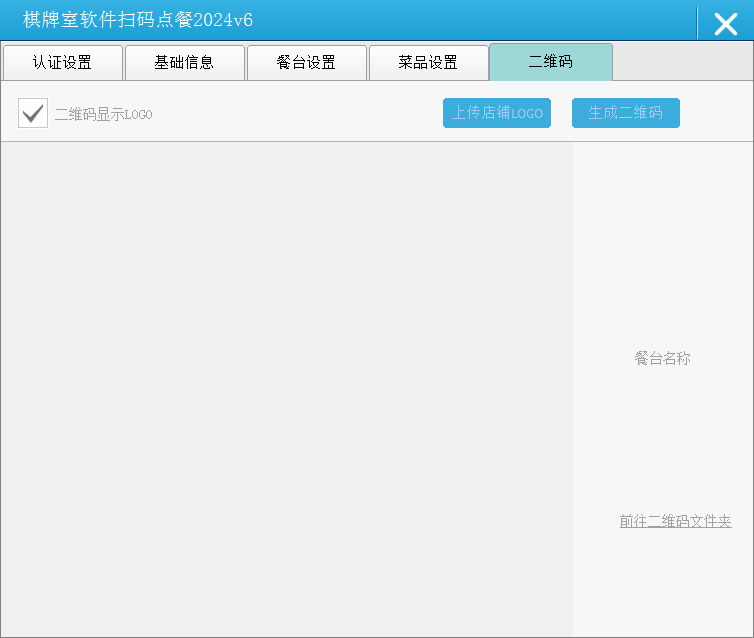Open the 基础信息 tab
Screen dimensions: 754x638
184,62
